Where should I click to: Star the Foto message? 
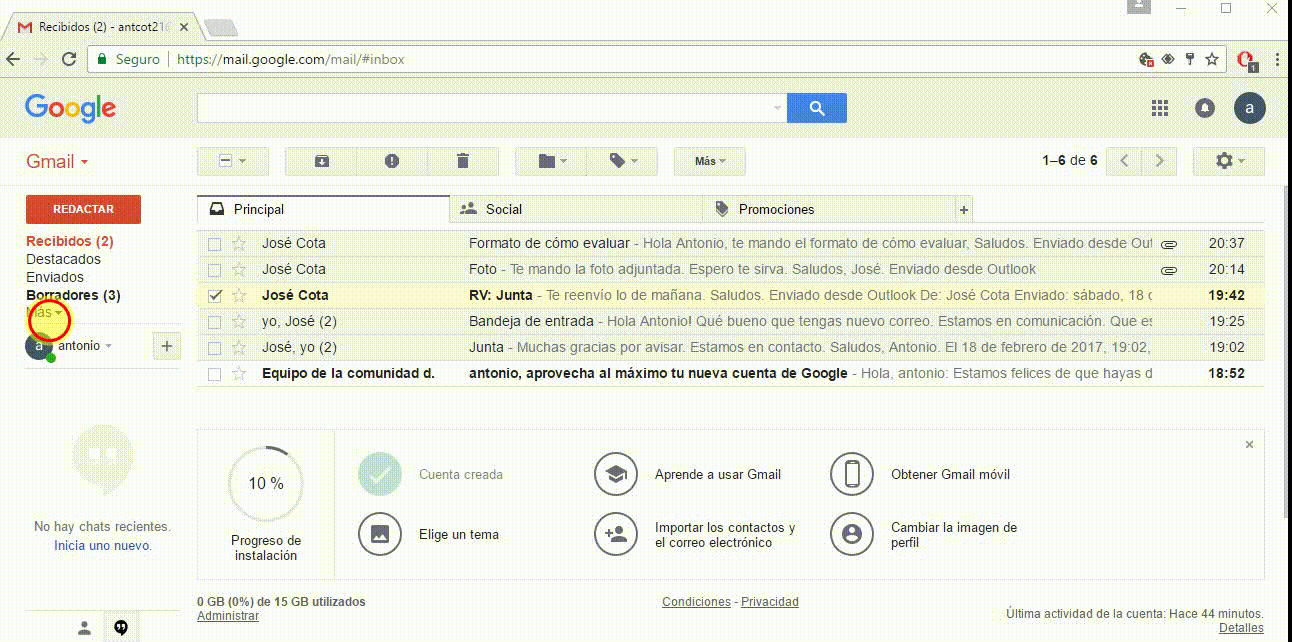point(239,269)
